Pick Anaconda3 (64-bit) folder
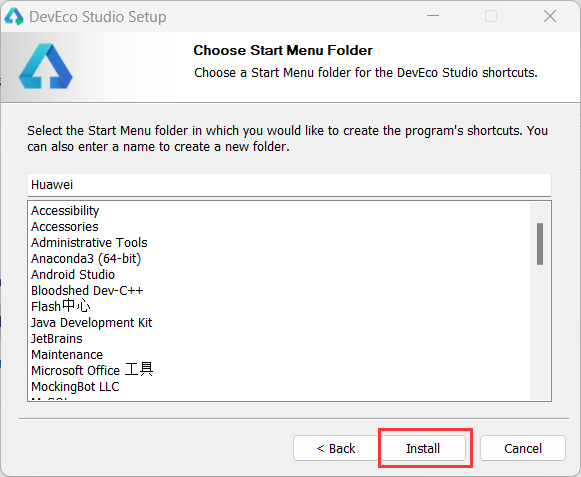The height and width of the screenshot is (477, 581). (86, 258)
